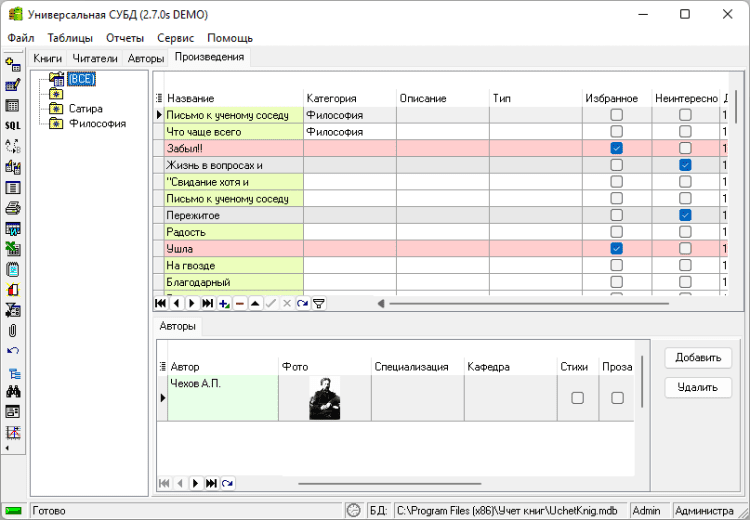Open the Отчеты menu

pyautogui.click(x=125, y=38)
